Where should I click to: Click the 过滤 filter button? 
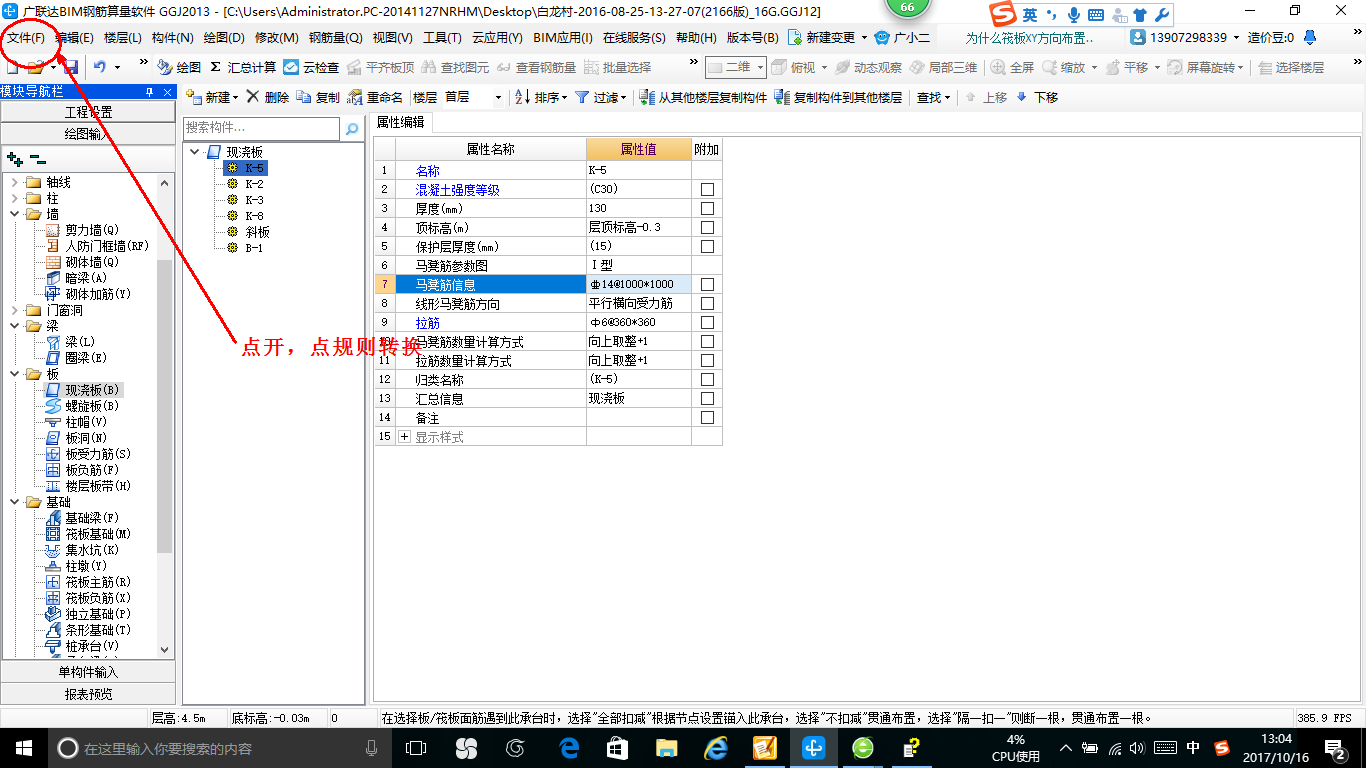pyautogui.click(x=600, y=97)
